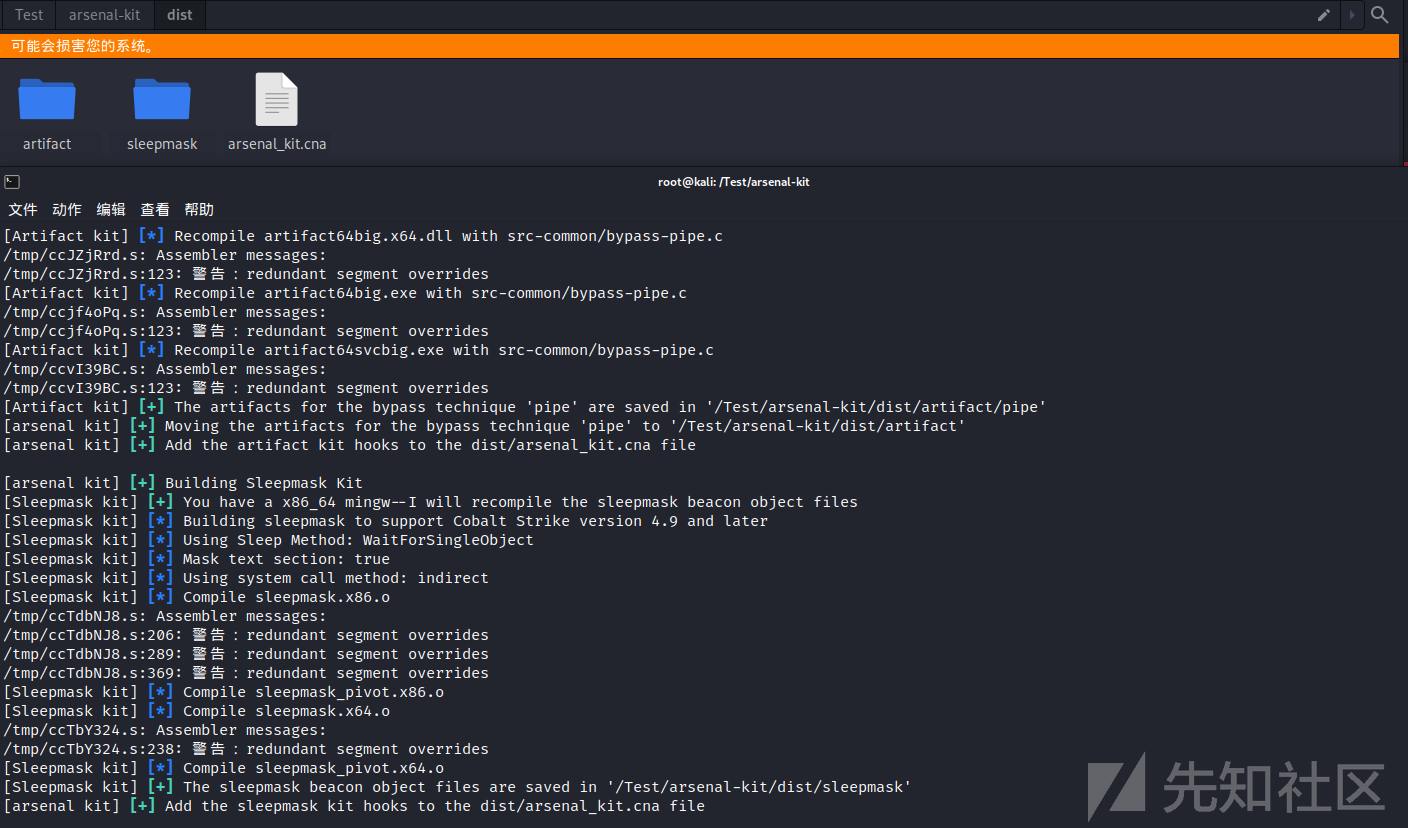Click the line /tmp/ccTbY324.s:238 warning
The height and width of the screenshot is (828, 1408).
[246, 749]
